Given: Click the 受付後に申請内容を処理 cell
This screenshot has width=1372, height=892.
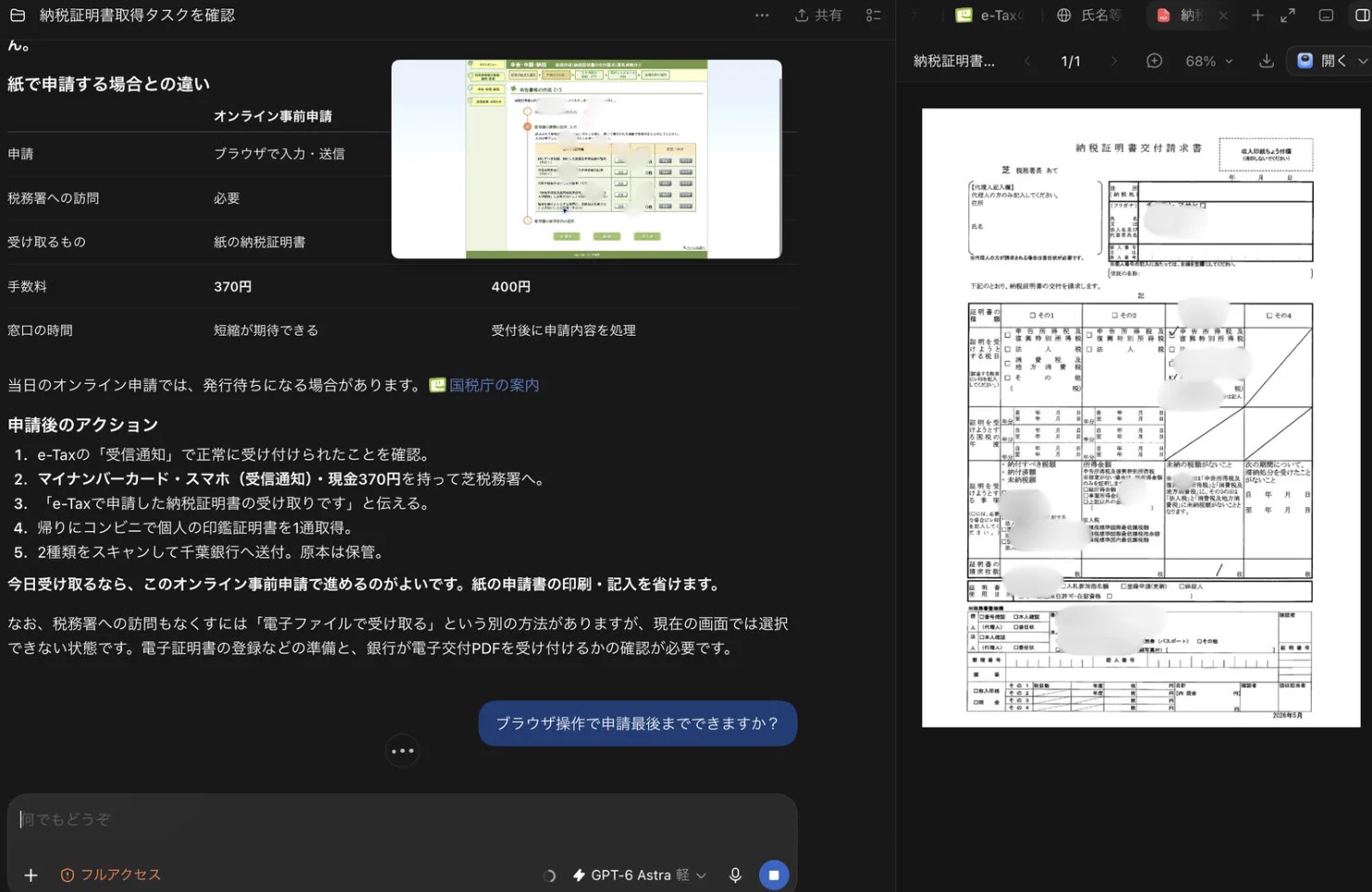Looking at the screenshot, I should click(x=563, y=330).
